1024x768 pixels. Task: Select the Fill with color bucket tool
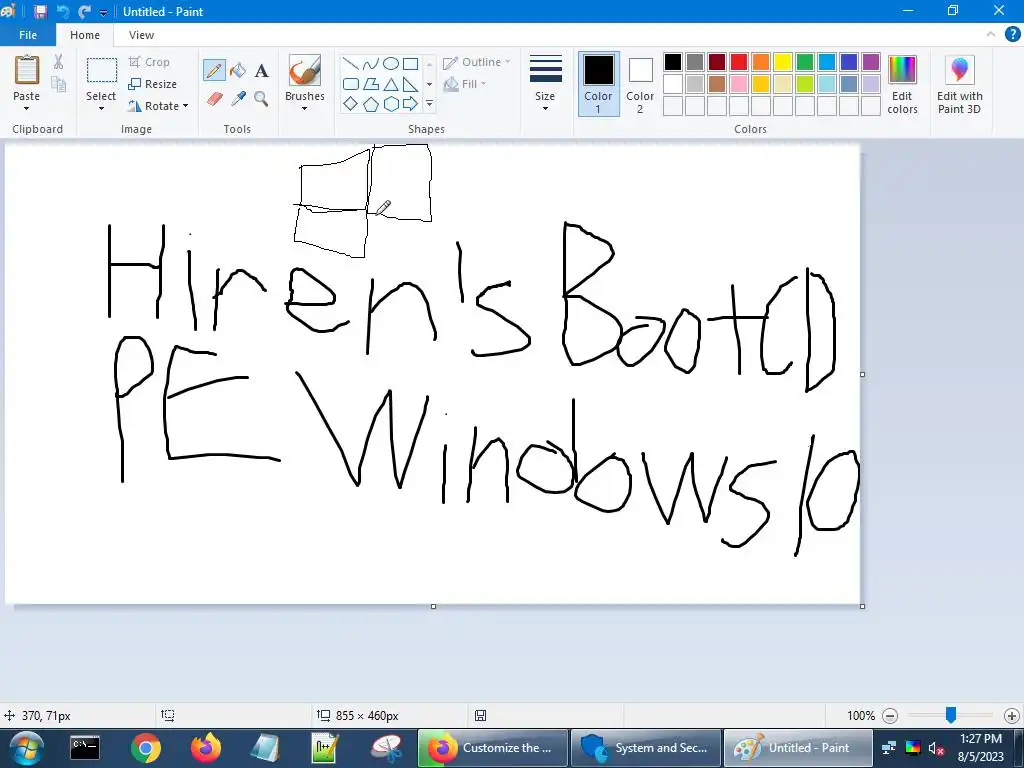238,70
